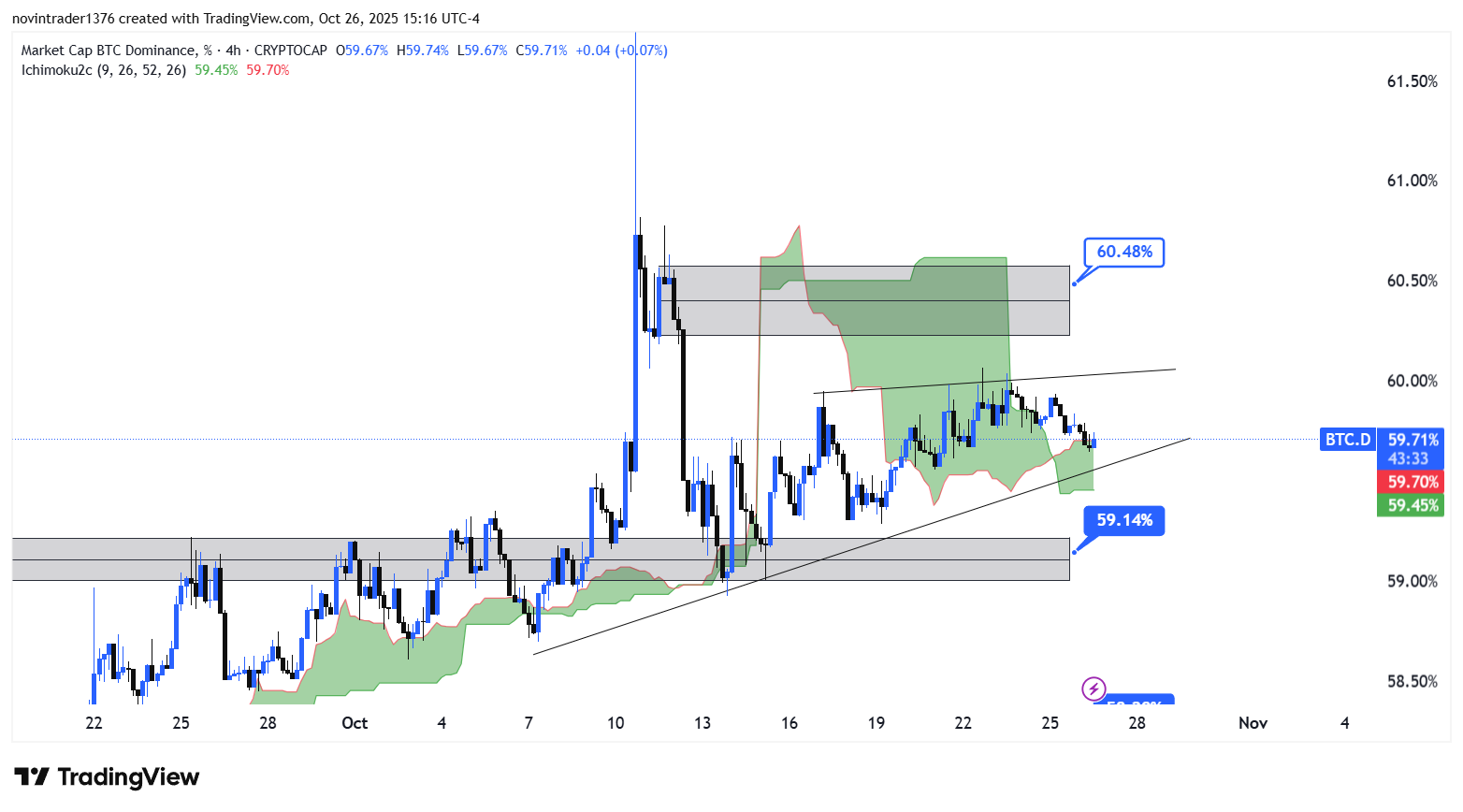Click the 61.50% price axis label
Viewport: 1463px width, 812px height.
(1412, 81)
